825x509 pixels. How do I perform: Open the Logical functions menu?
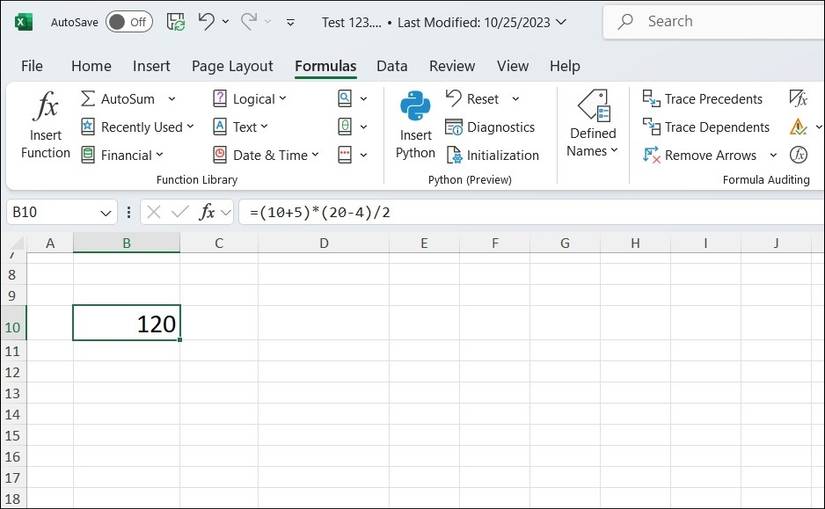(x=250, y=98)
